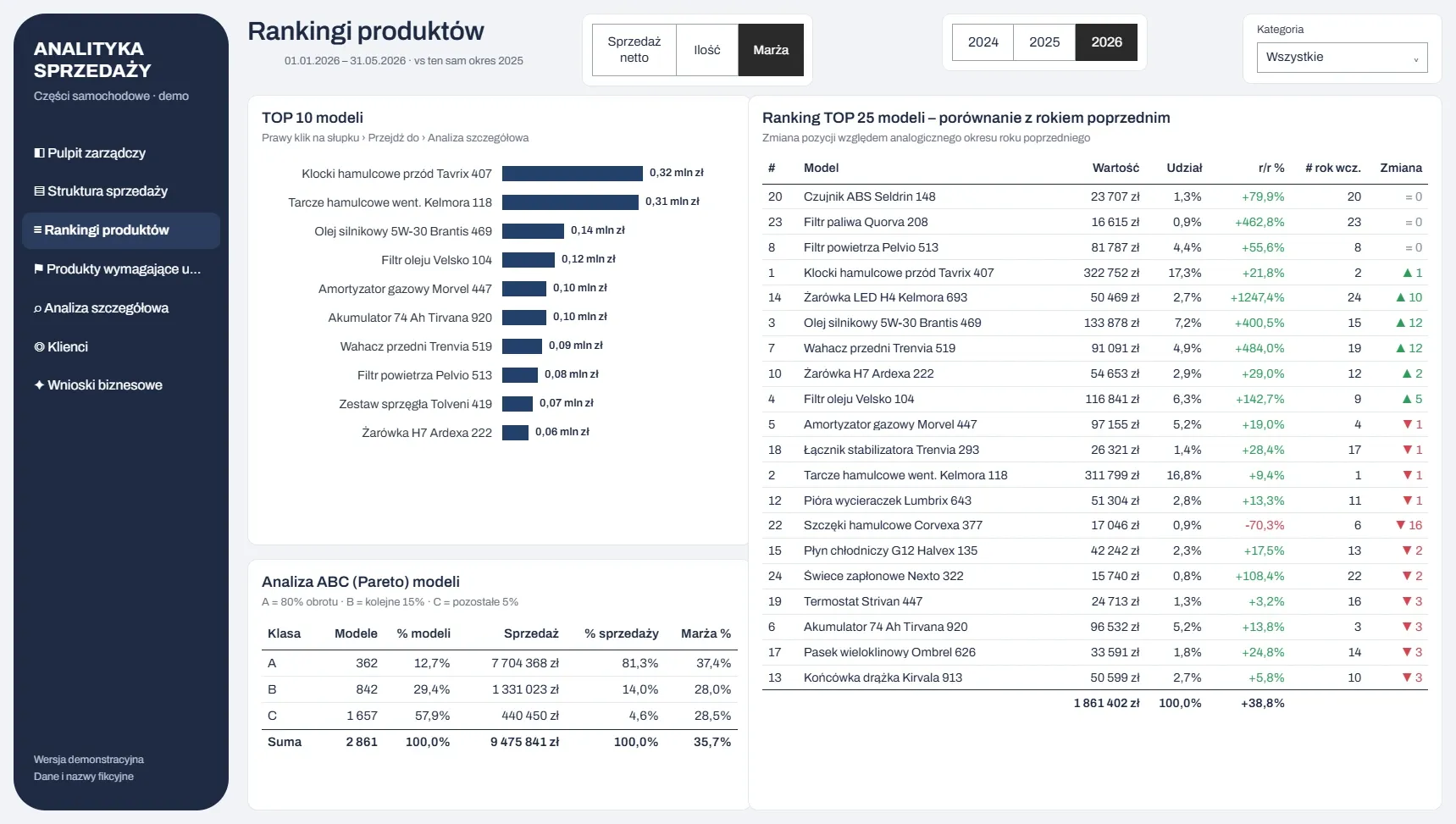Click the Olej silnikowy 5W-30 Brantis 469 bar
1456x824 pixels.
(x=533, y=231)
